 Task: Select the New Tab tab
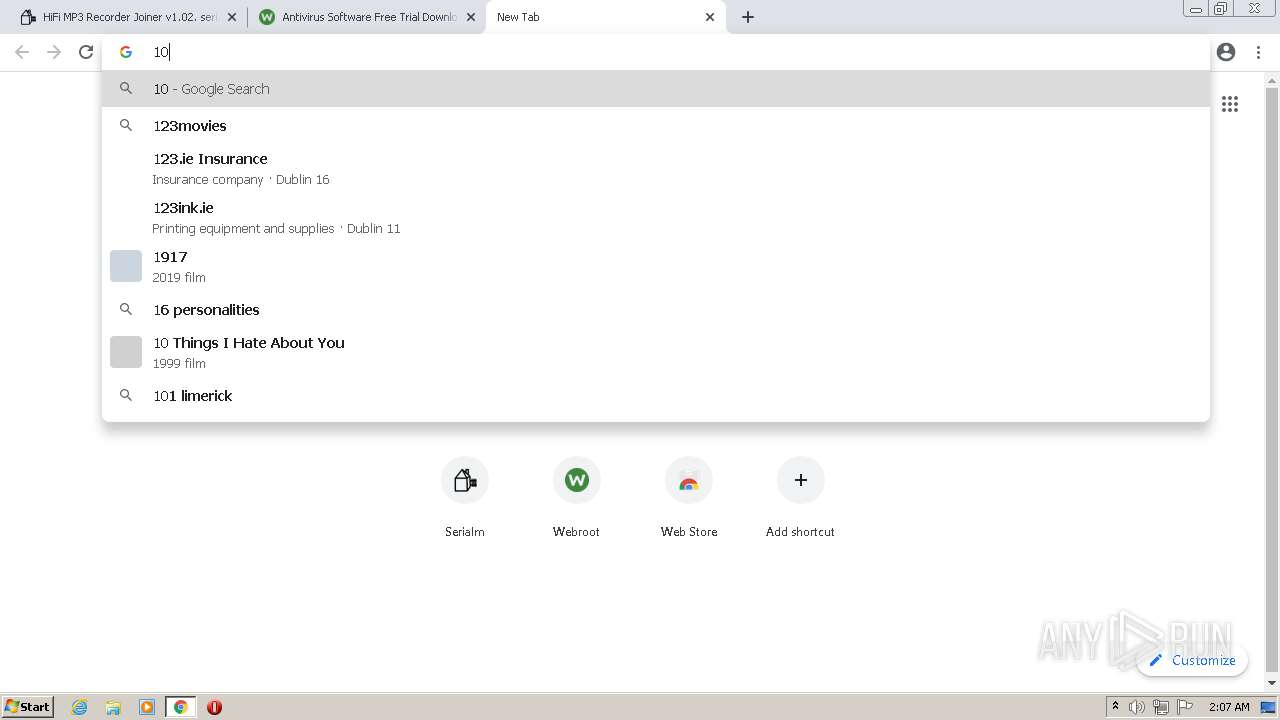(x=606, y=17)
